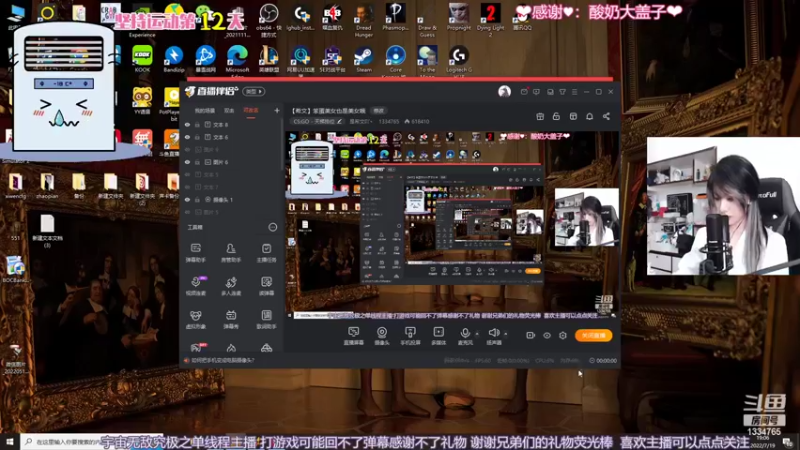The image size is (800, 450).
Task: Open the 弹幕秀 tool
Action: pos(231,319)
